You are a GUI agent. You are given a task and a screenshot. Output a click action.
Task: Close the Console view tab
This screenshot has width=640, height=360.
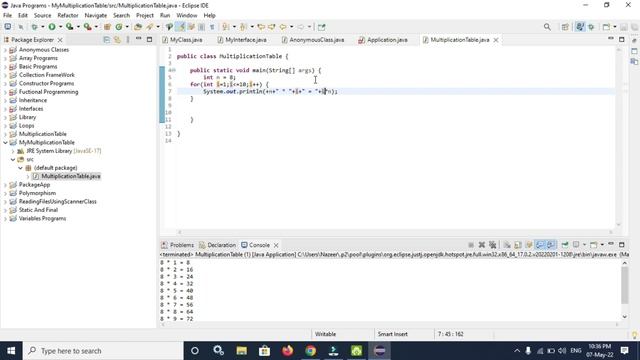pyautogui.click(x=276, y=245)
